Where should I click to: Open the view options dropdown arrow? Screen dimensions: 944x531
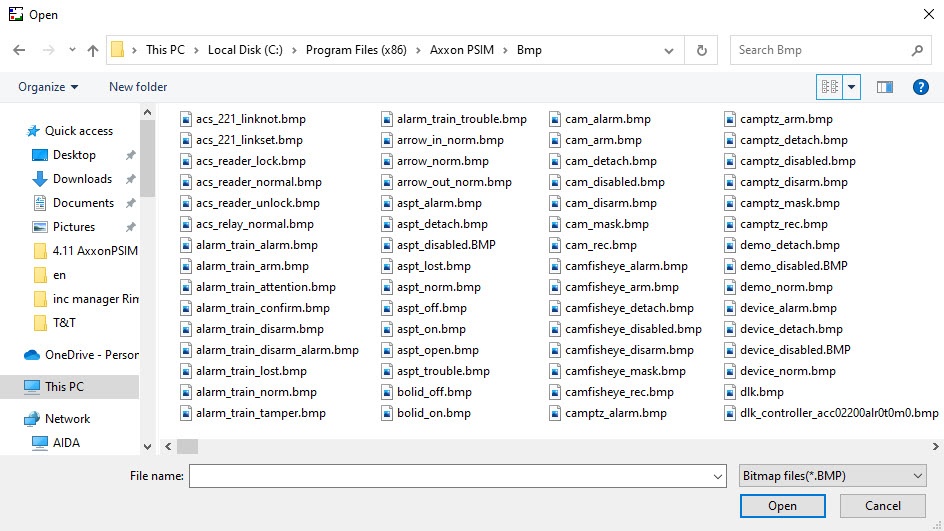852,87
